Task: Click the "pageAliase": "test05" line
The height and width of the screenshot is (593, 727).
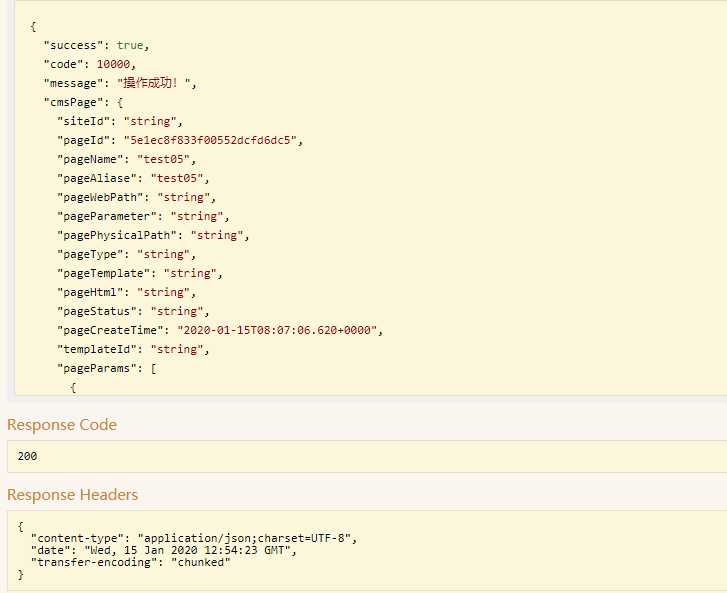Action: (134, 179)
